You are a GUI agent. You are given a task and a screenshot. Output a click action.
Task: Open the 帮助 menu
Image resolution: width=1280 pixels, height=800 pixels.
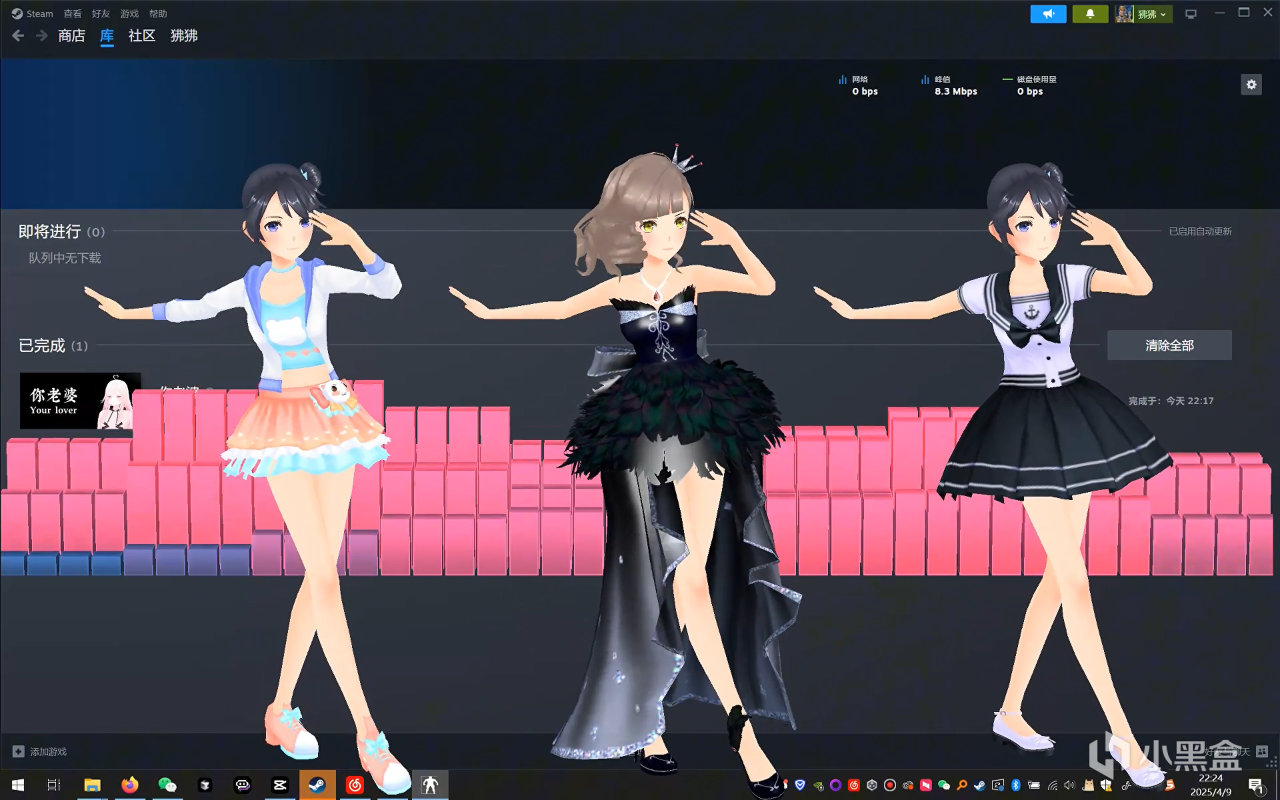pos(158,14)
